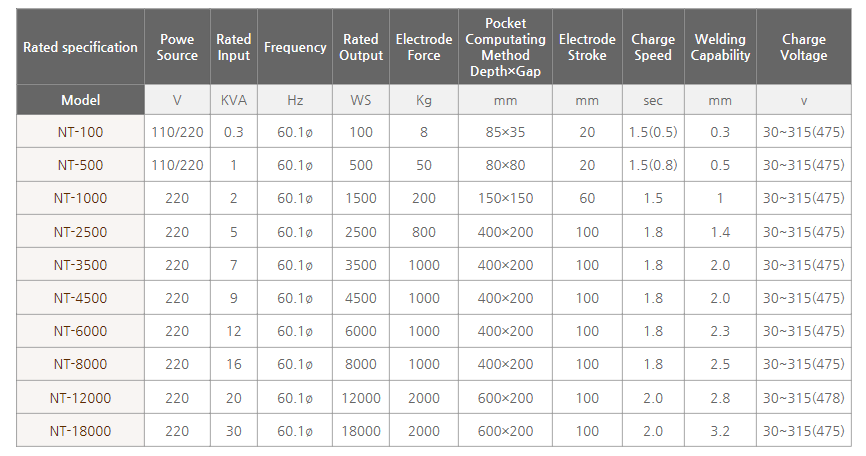Image resolution: width=866 pixels, height=456 pixels.
Task: Select the Rated Input column header
Action: click(x=234, y=47)
